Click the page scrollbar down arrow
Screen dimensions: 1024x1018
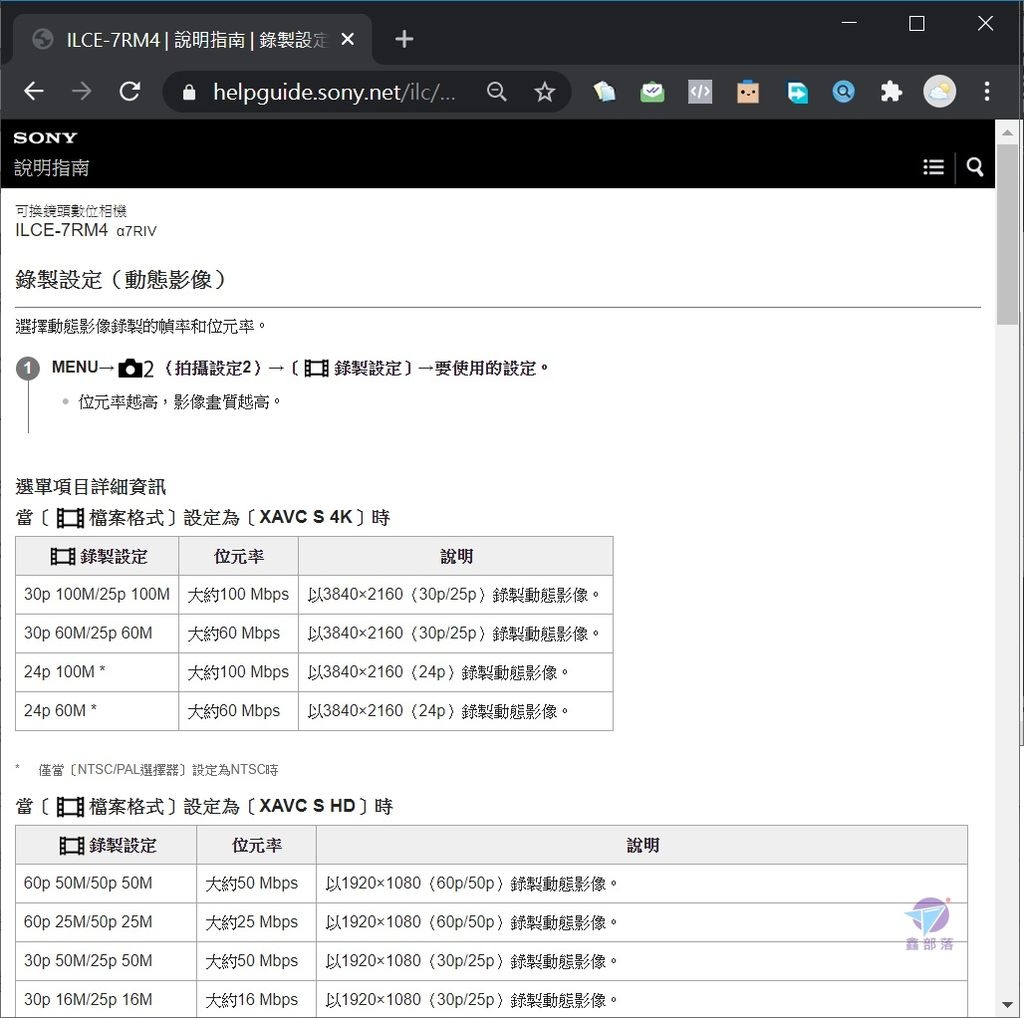click(x=1008, y=1005)
